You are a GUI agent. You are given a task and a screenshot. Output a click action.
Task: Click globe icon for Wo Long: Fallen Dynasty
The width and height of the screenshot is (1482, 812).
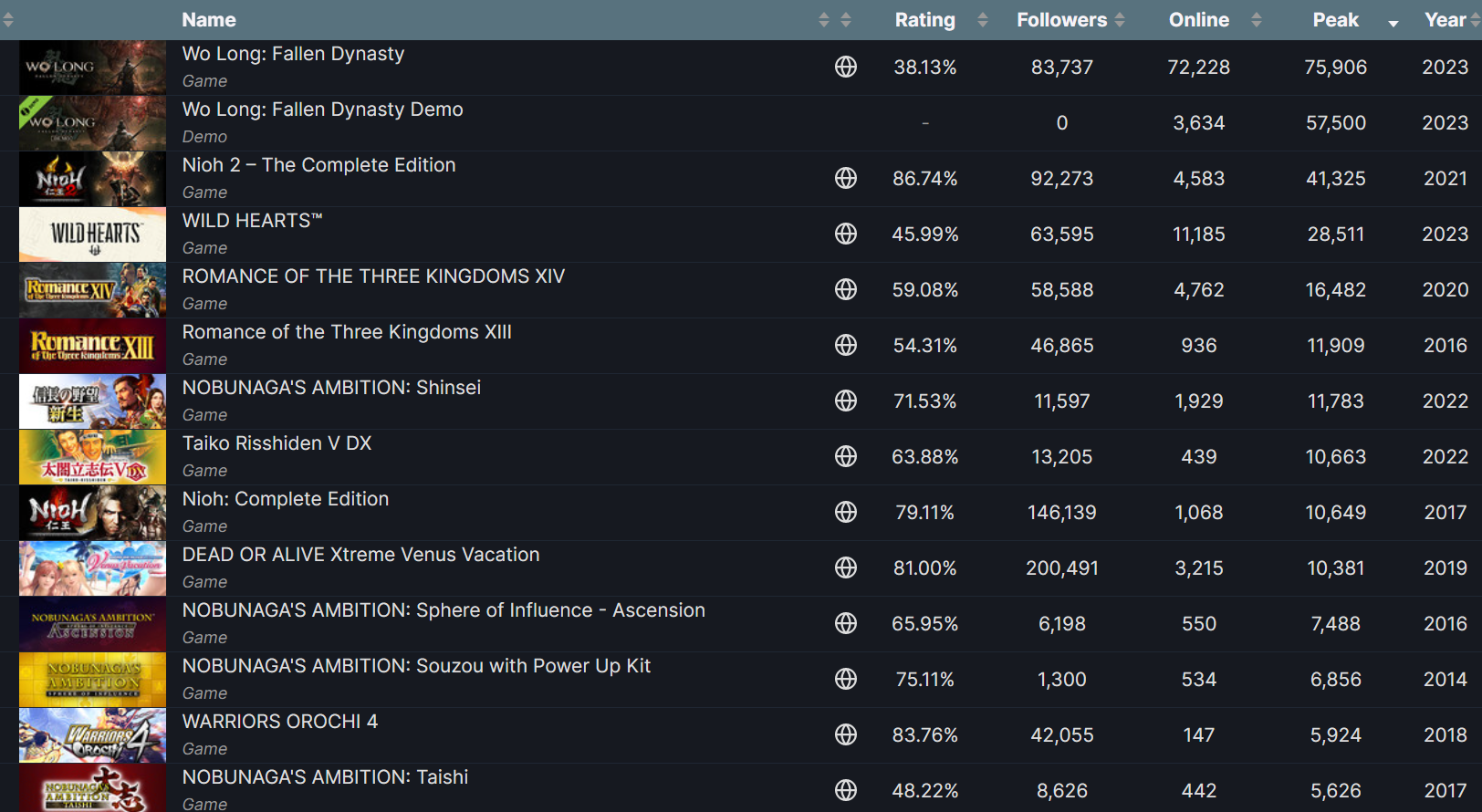[x=846, y=67]
